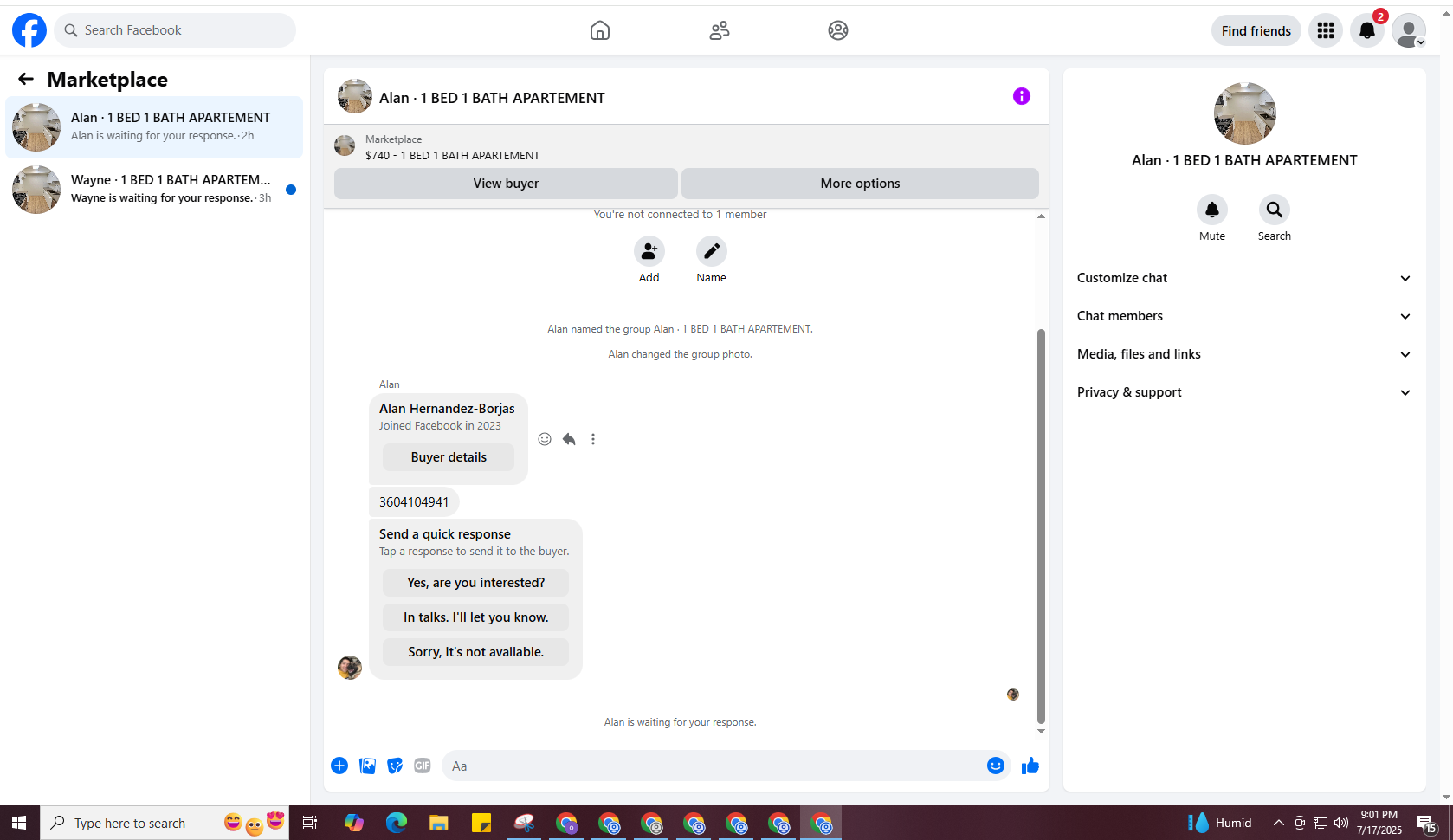Image resolution: width=1453 pixels, height=840 pixels.
Task: Open Task View on the taskbar
Action: [309, 823]
